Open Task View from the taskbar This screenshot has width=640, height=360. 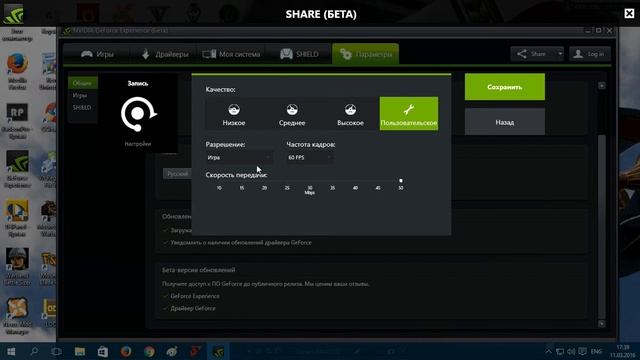click(57, 351)
